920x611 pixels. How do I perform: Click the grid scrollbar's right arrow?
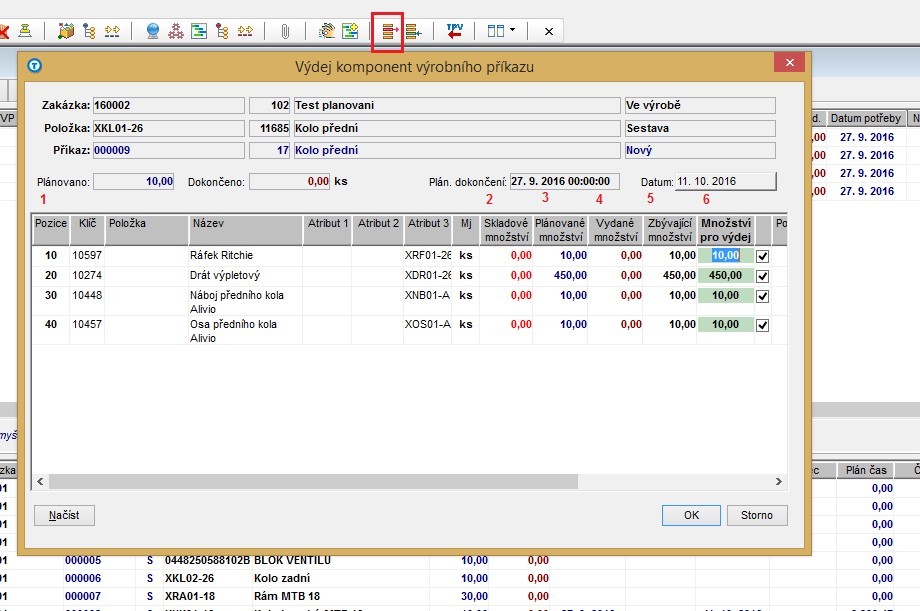click(x=779, y=481)
